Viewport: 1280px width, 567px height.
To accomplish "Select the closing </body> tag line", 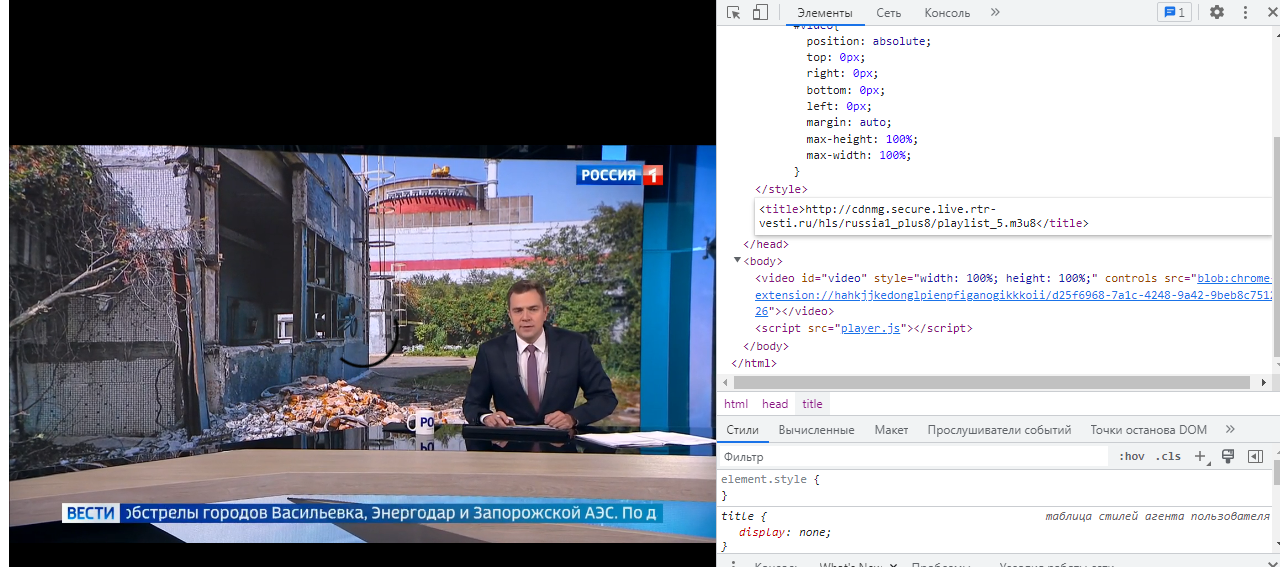I will point(766,346).
